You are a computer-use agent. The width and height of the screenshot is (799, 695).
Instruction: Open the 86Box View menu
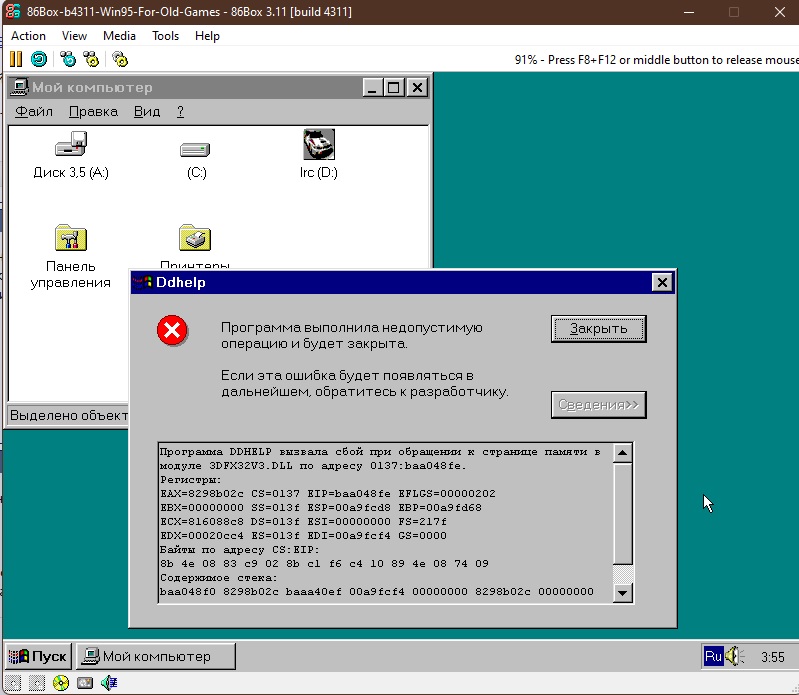(74, 36)
